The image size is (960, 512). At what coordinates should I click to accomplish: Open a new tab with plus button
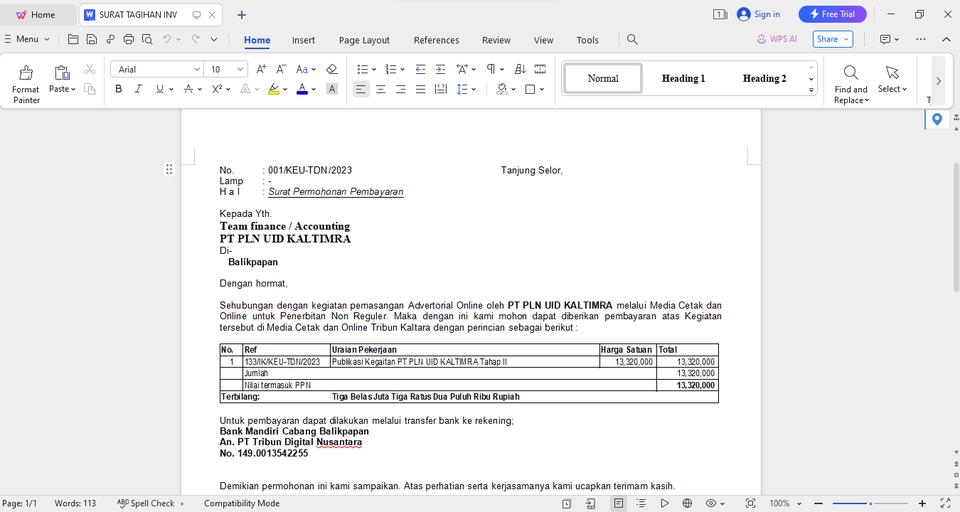tap(241, 15)
